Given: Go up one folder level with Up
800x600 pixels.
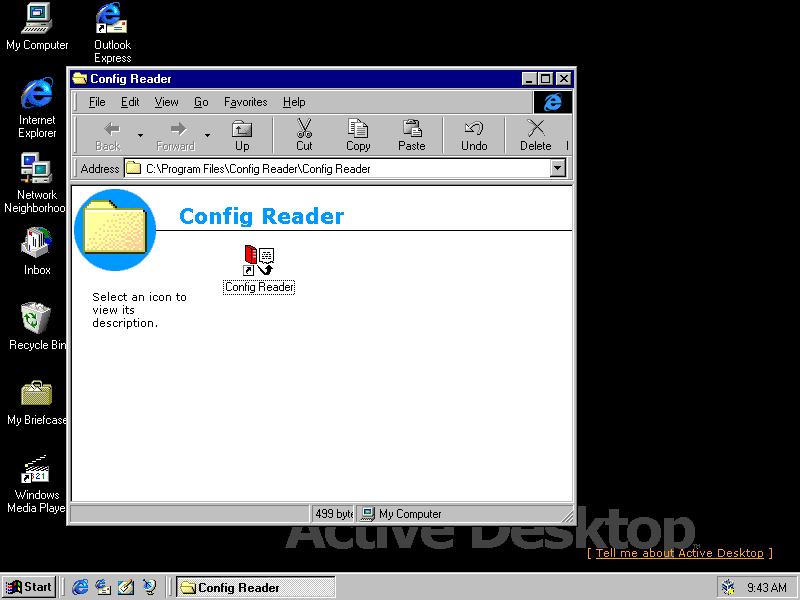Looking at the screenshot, I should (x=242, y=135).
